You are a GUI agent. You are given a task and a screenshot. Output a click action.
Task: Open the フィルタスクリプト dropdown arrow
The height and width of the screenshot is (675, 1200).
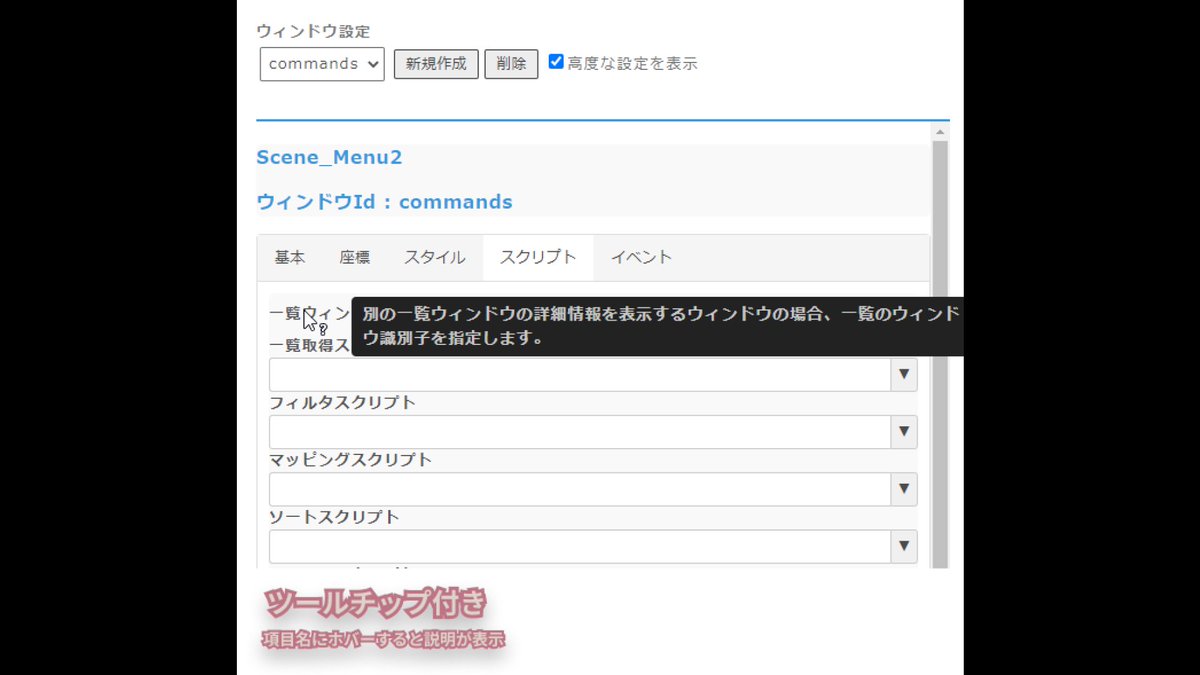903,431
